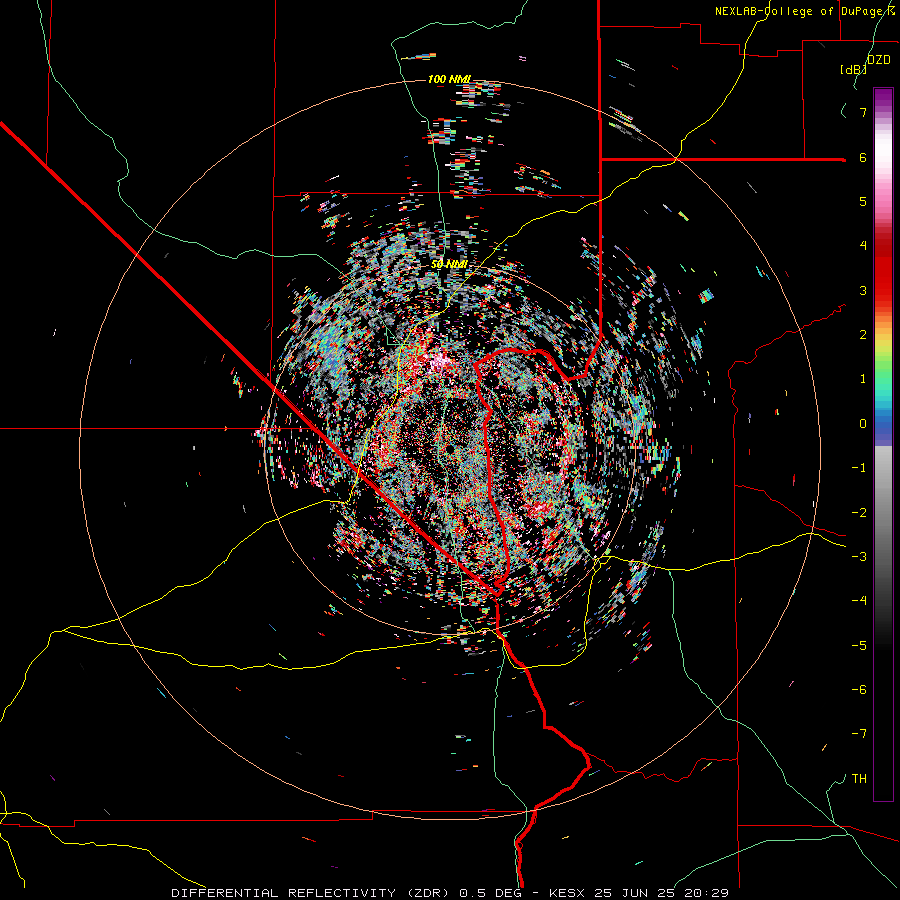The image size is (900, 900).
Task: Select the -4 dB scale value
Action: [x=859, y=600]
